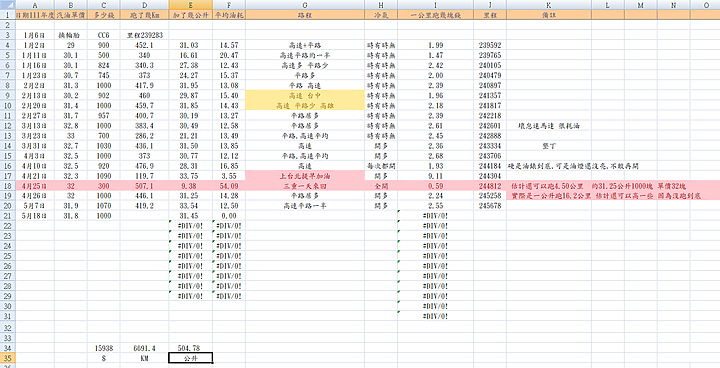Click the cell with value 452.1

[x=145, y=45]
